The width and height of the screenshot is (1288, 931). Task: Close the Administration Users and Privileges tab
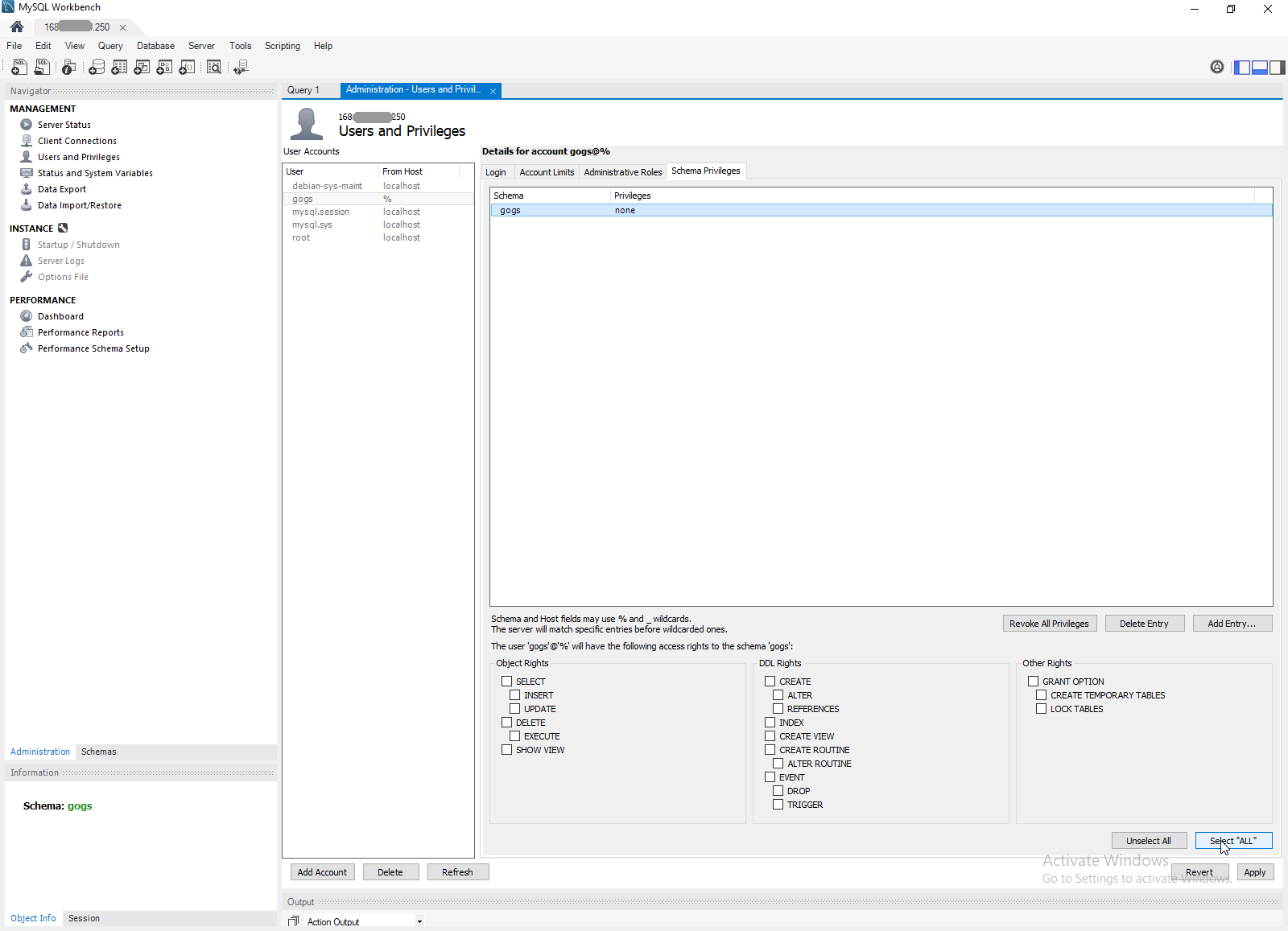[x=493, y=91]
